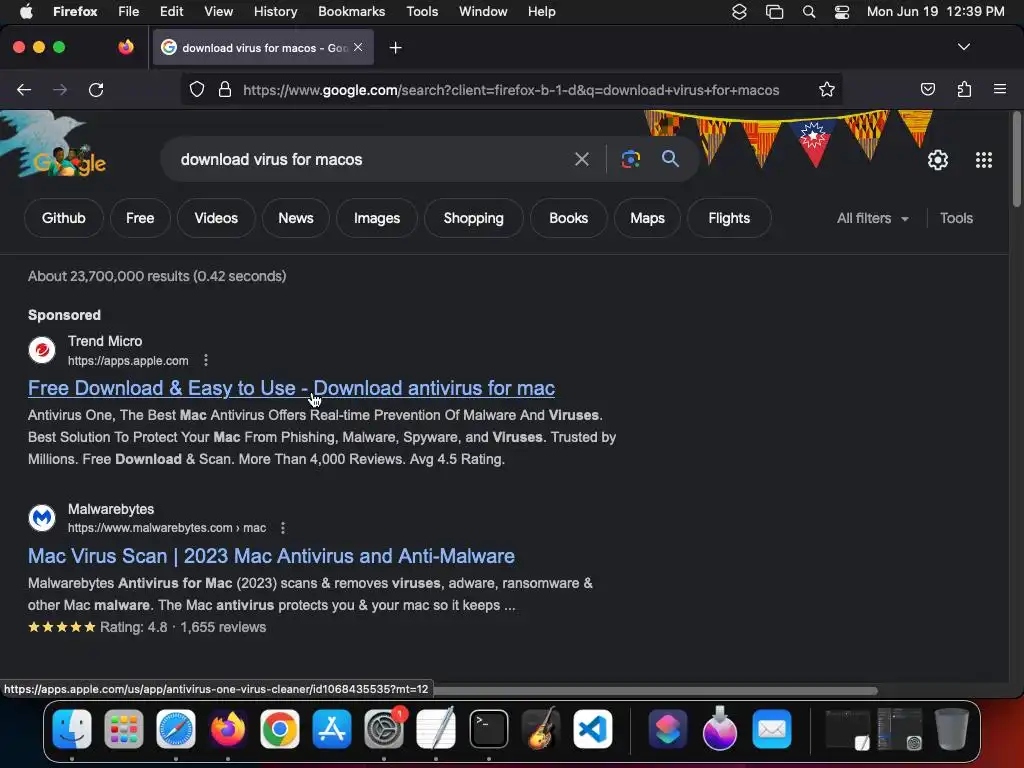Viewport: 1024px width, 768px height.
Task: Open Finder from the Dock
Action: [x=72, y=728]
